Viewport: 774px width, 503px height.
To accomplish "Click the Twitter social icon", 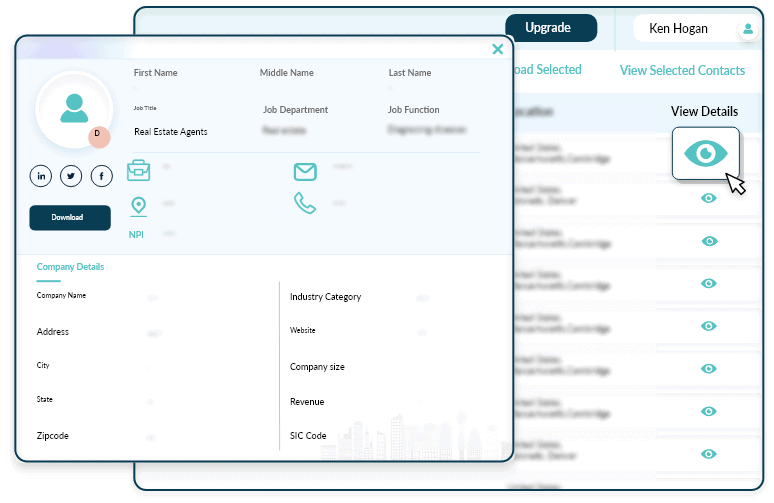I will tap(71, 176).
